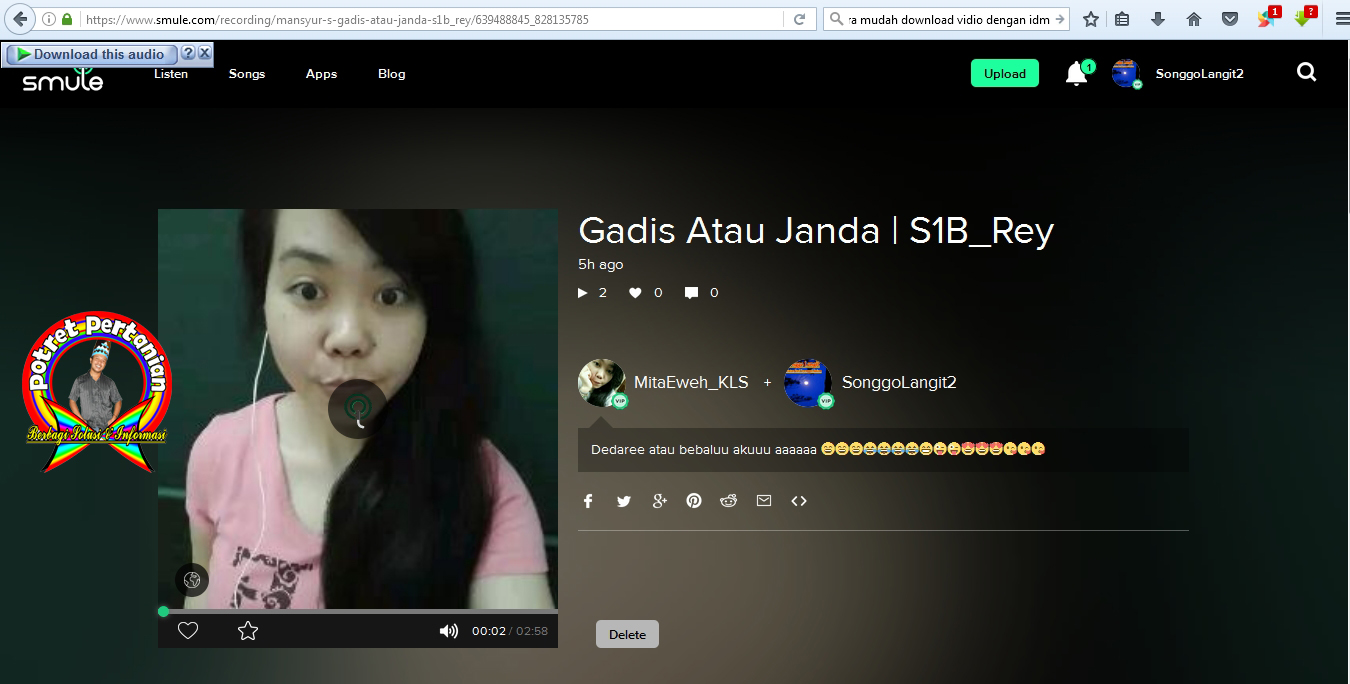Mute the video player audio
This screenshot has width=1350, height=684.
tap(448, 630)
